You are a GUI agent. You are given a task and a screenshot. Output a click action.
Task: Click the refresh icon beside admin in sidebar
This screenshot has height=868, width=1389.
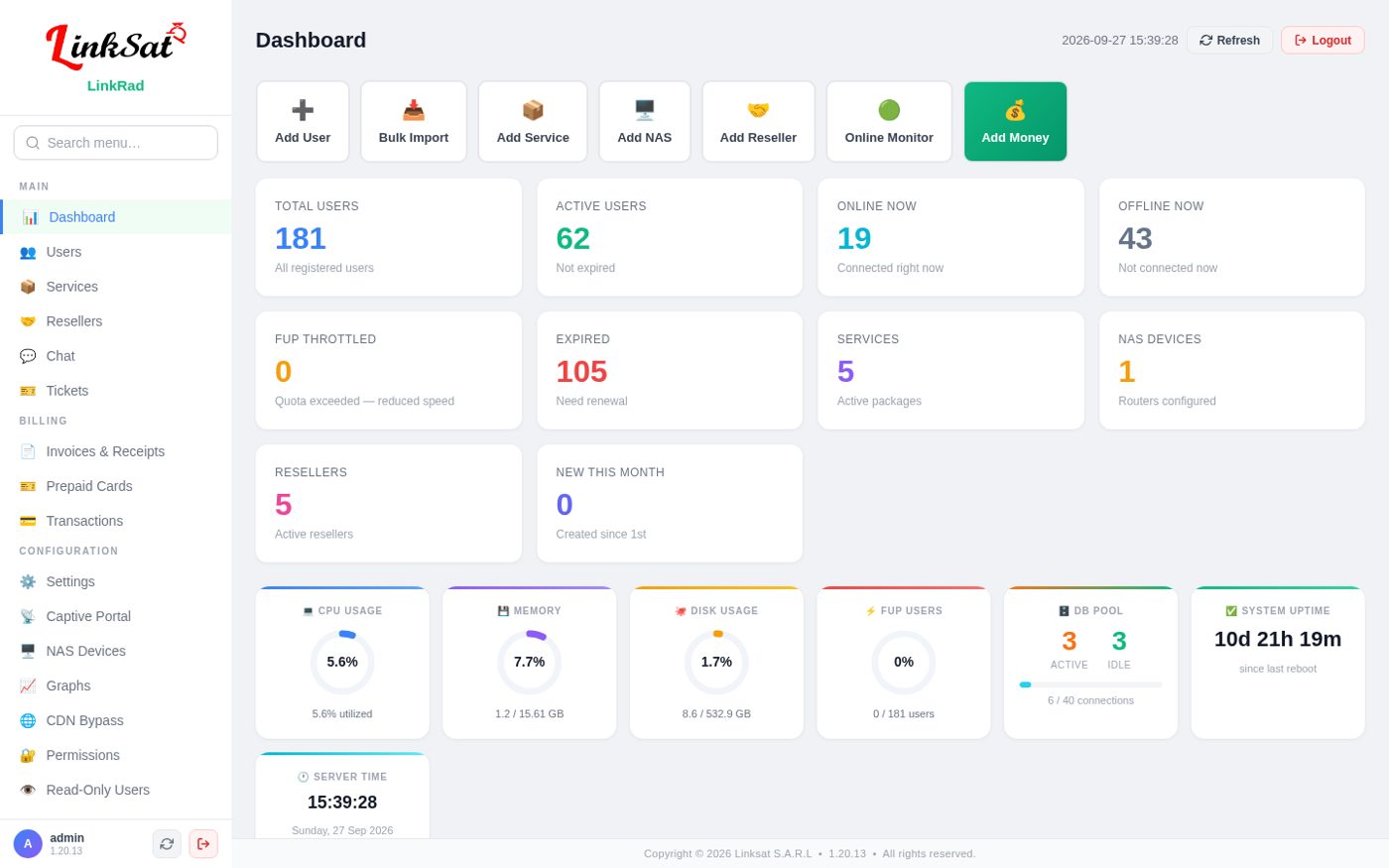(x=167, y=844)
